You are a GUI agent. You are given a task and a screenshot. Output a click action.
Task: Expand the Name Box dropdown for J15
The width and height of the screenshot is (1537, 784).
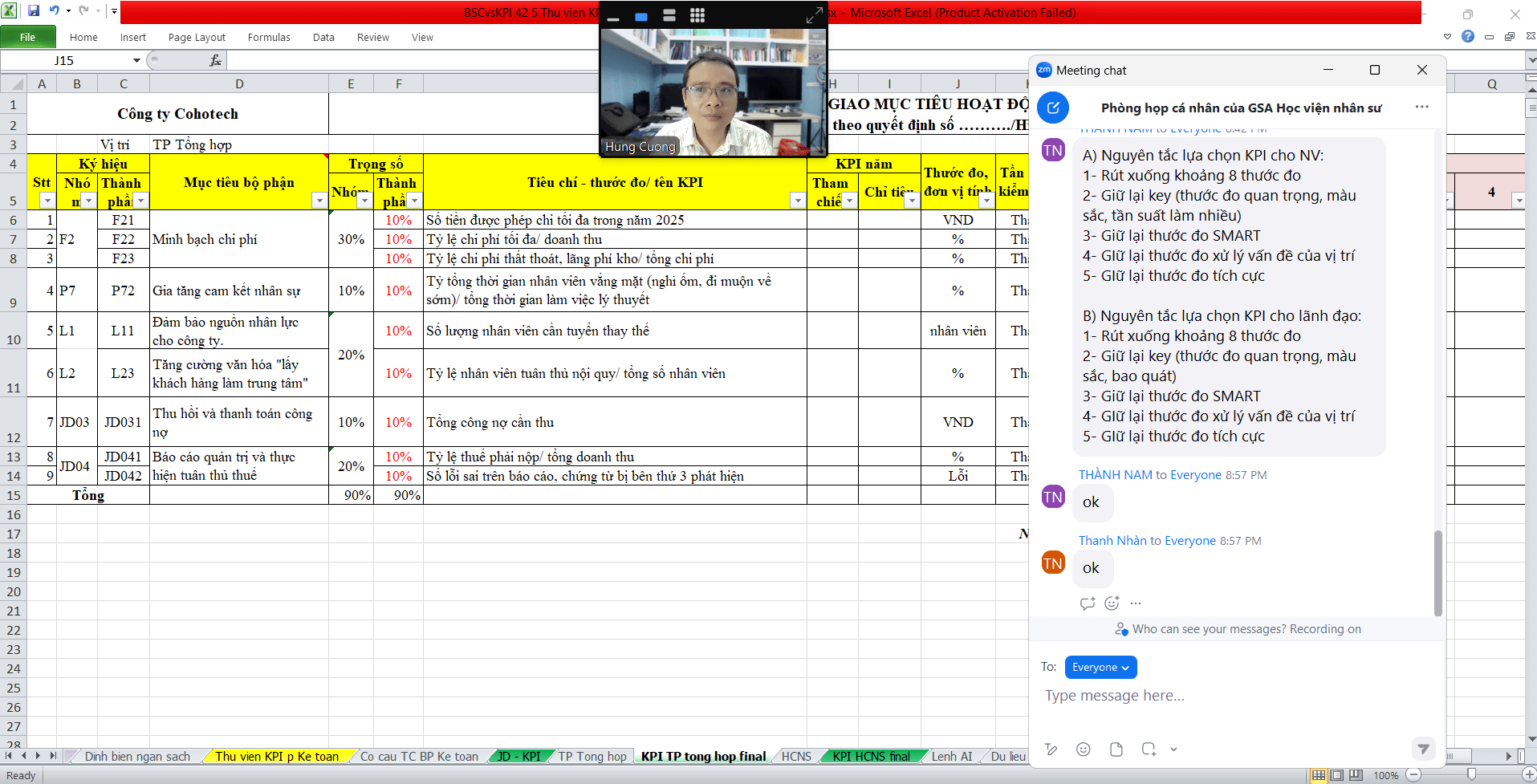pyautogui.click(x=136, y=60)
